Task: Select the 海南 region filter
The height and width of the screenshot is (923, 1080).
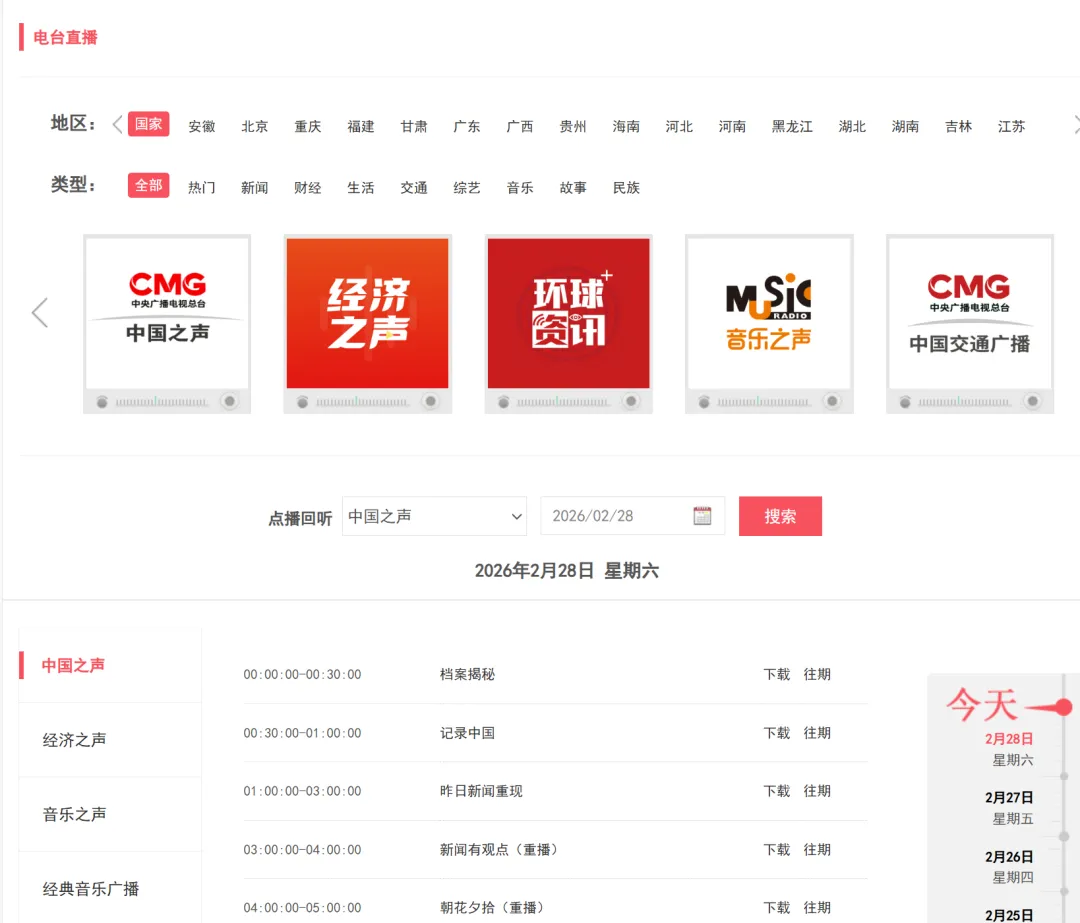Action: click(x=626, y=126)
